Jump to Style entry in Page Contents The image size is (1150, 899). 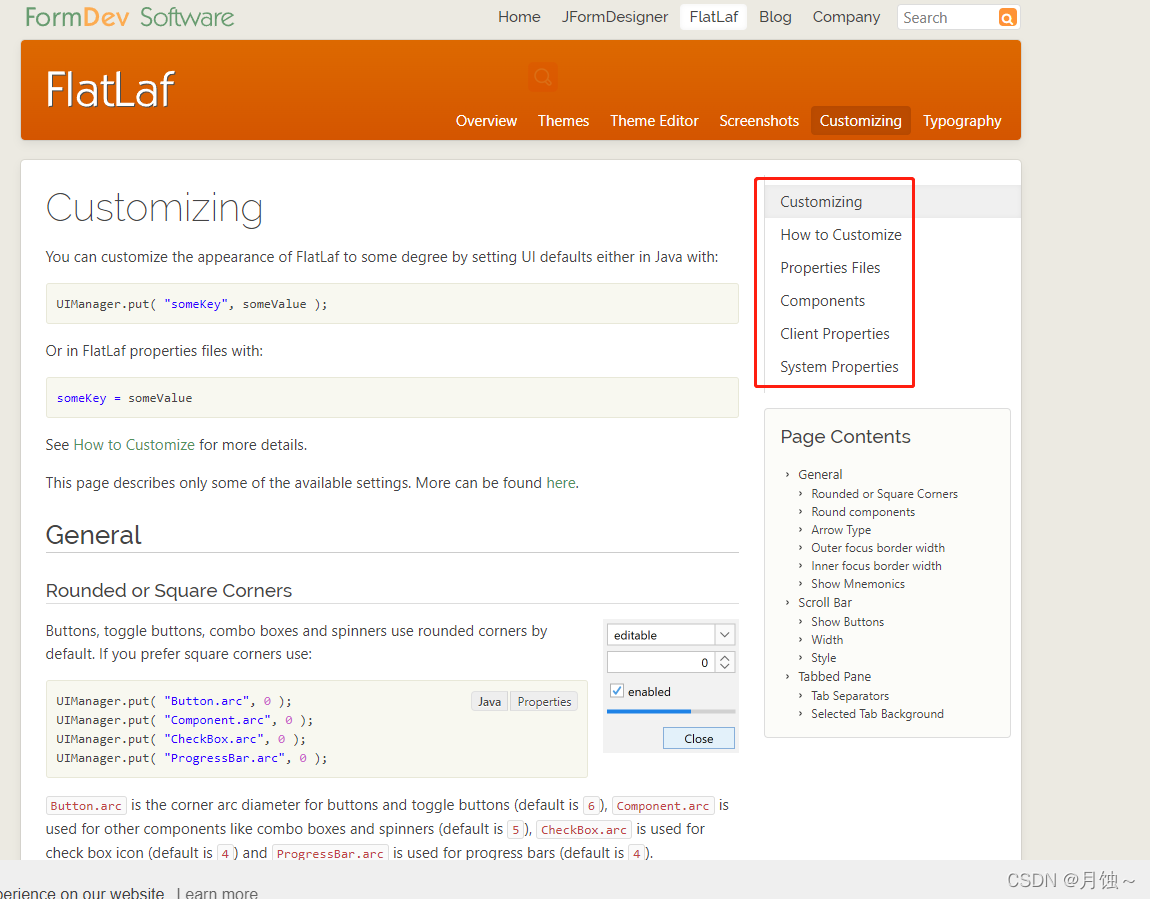[x=823, y=658]
